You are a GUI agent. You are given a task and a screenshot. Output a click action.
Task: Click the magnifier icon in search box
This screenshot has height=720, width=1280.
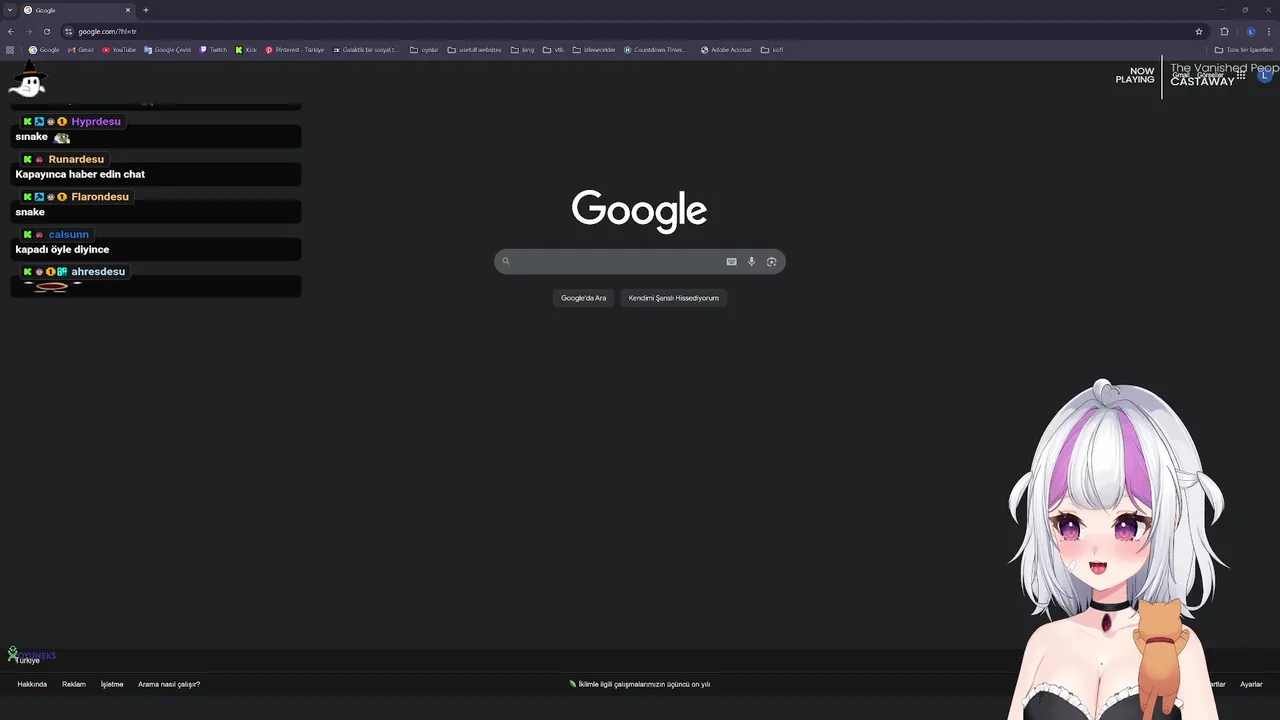coord(506,262)
